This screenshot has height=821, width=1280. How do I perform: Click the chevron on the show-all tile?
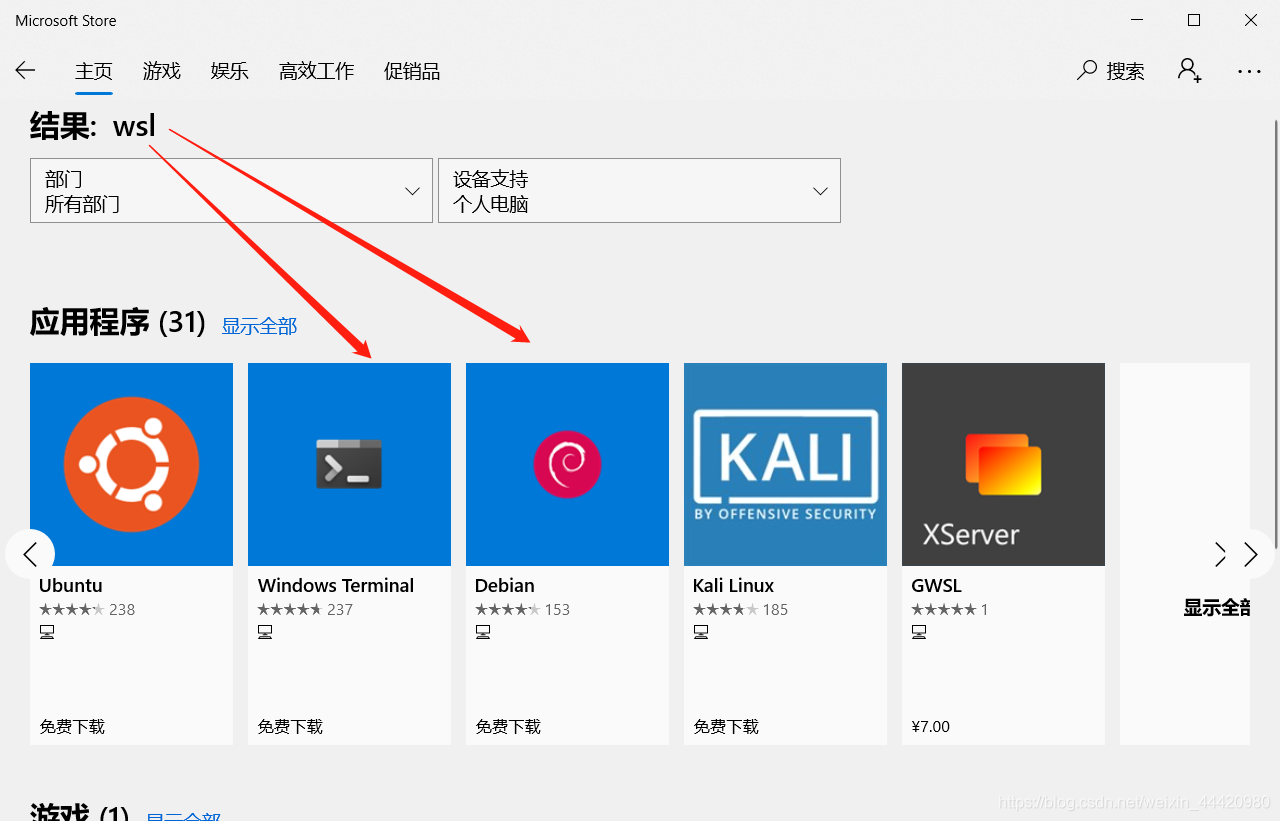point(1220,554)
